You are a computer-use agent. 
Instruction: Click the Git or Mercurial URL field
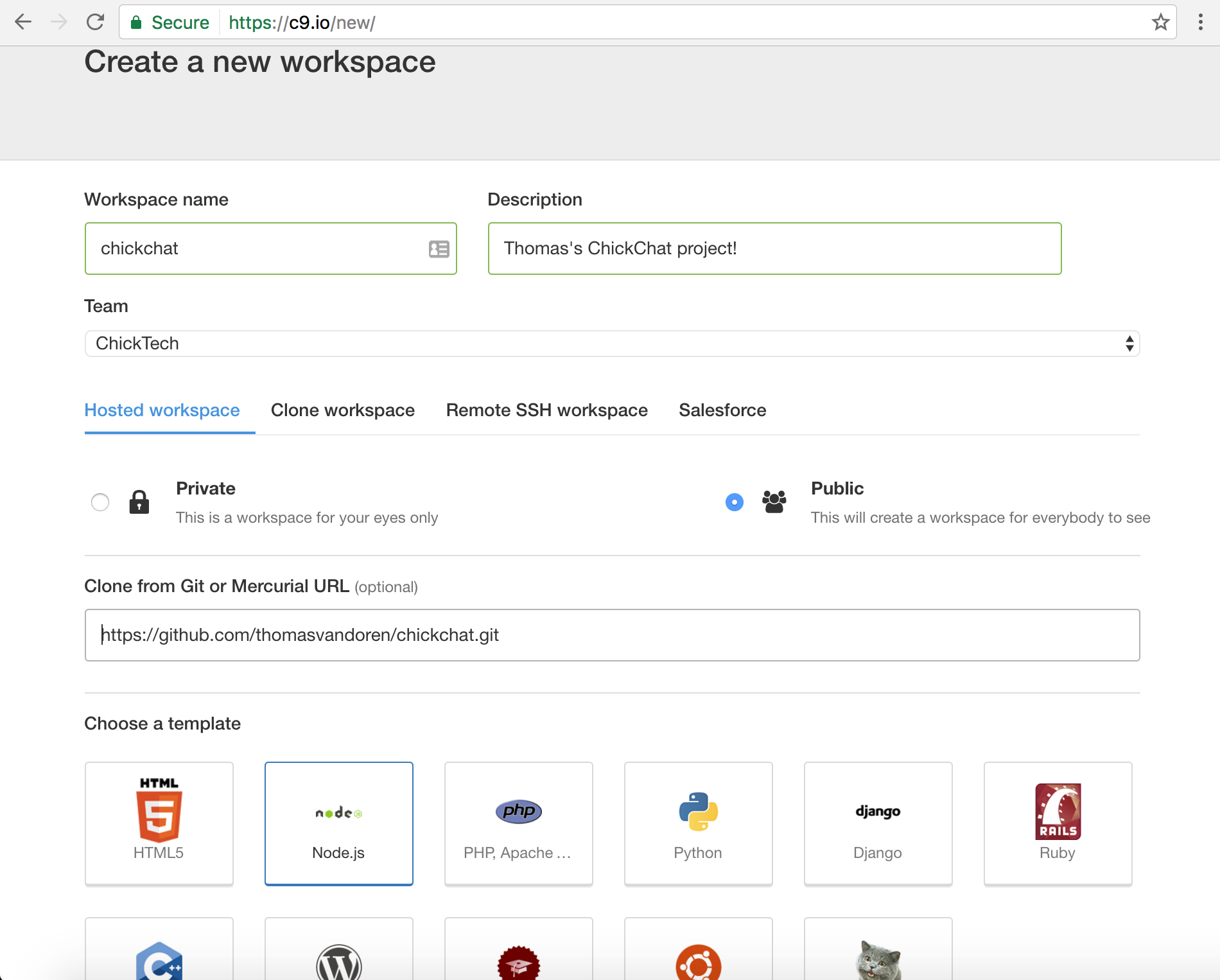[613, 635]
